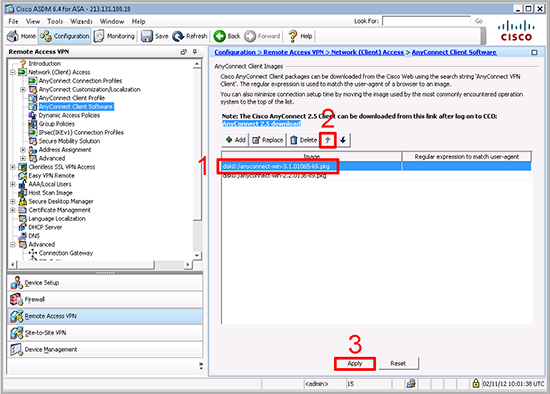
Task: Click the Look For search field
Action: (x=426, y=21)
